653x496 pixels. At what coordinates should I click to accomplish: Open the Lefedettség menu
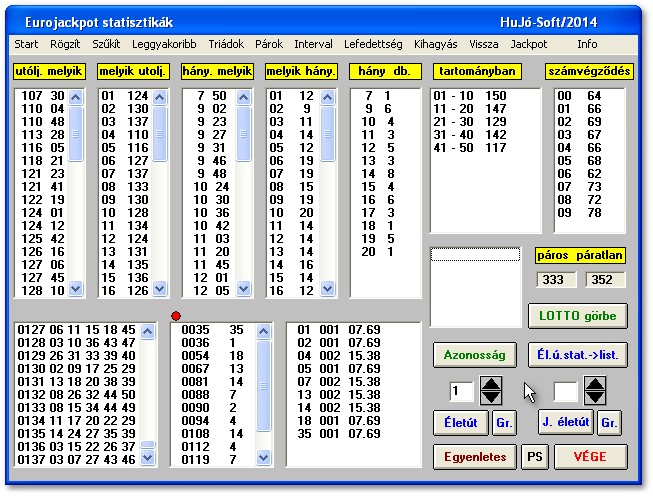373,44
